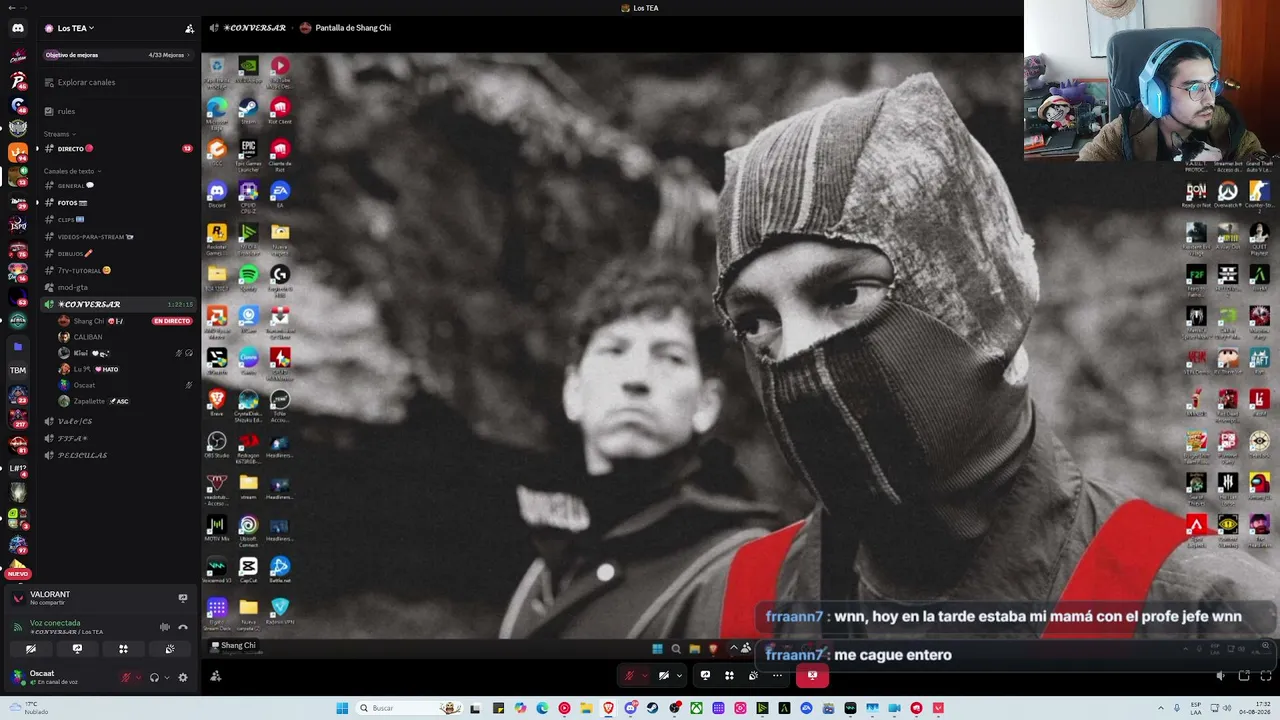
Task: Click the taskbar Buscar search box
Action: pos(409,708)
